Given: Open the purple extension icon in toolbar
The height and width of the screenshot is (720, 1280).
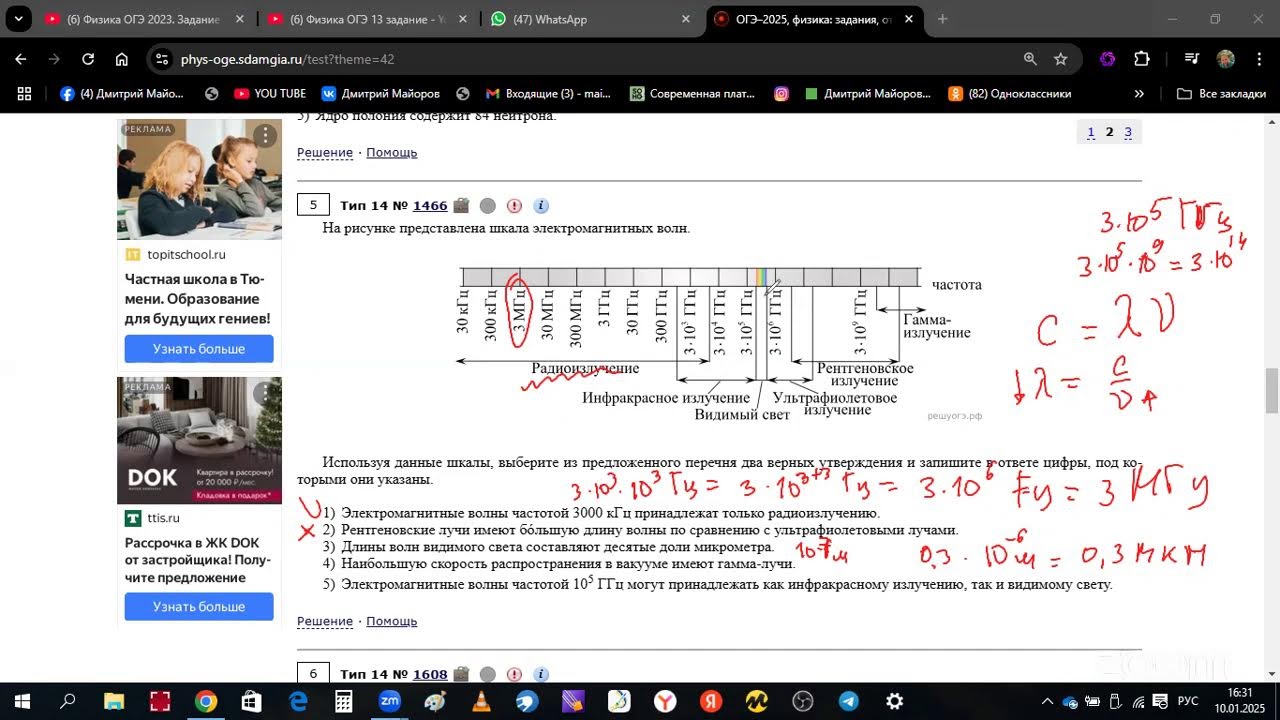Looking at the screenshot, I should (1107, 59).
